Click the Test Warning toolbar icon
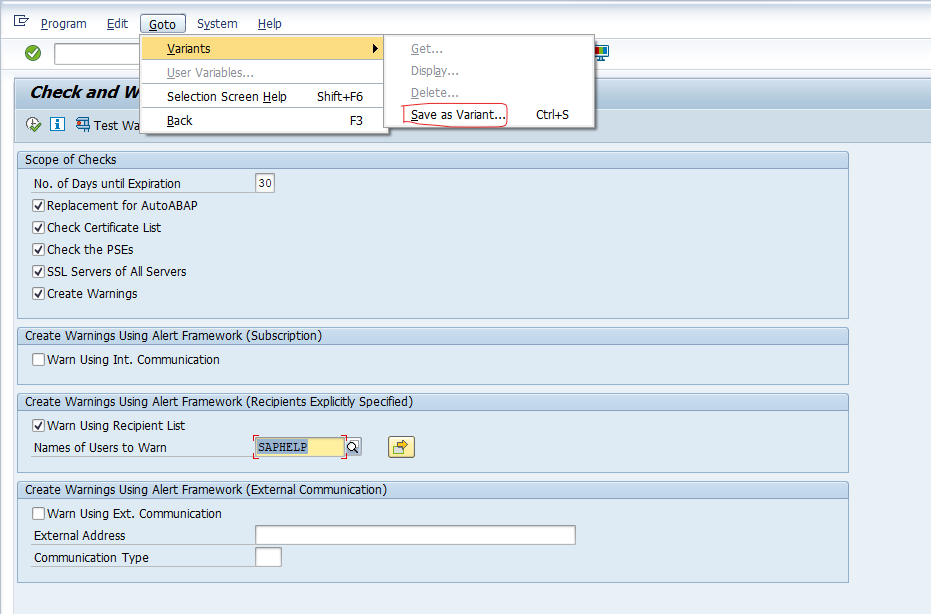Viewport: 931px width, 614px height. point(82,125)
